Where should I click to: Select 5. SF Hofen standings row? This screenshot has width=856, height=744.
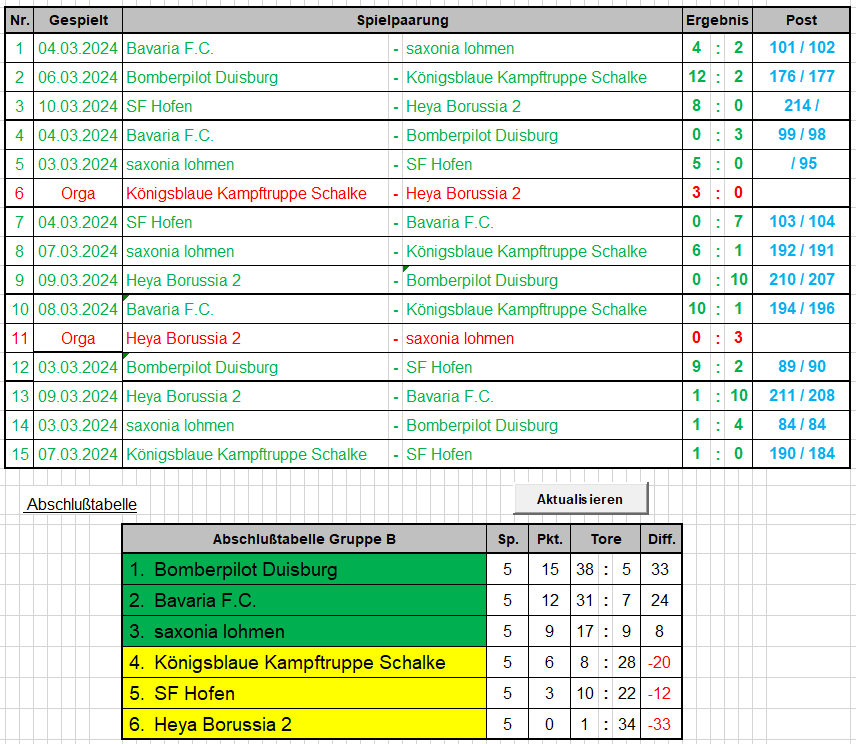[304, 693]
